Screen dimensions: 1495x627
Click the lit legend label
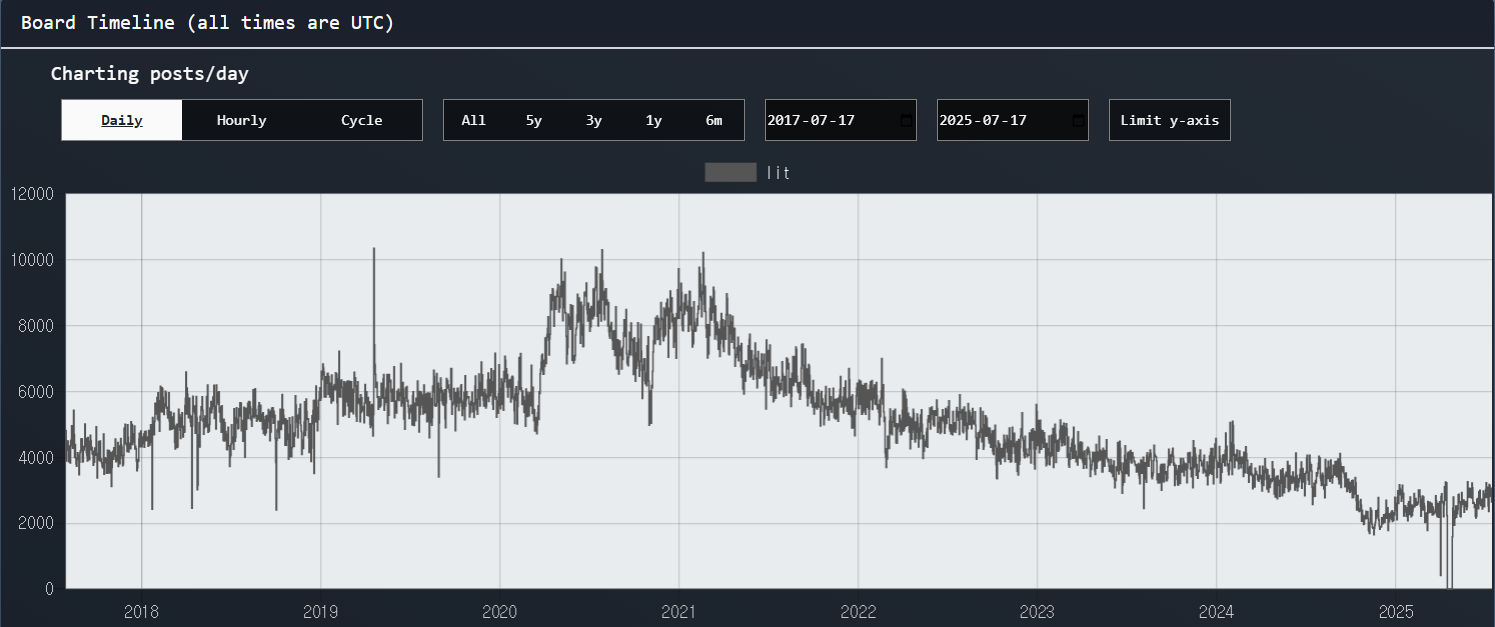tap(779, 173)
